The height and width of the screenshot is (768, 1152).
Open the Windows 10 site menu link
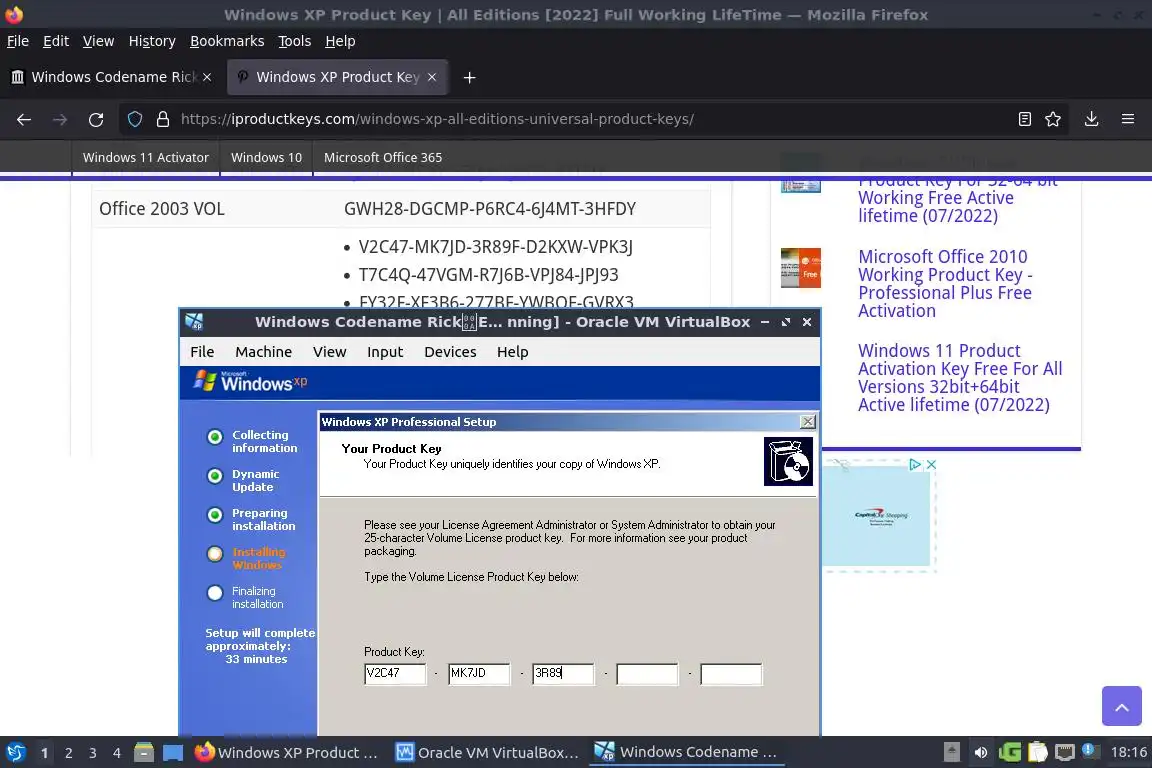[x=266, y=157]
